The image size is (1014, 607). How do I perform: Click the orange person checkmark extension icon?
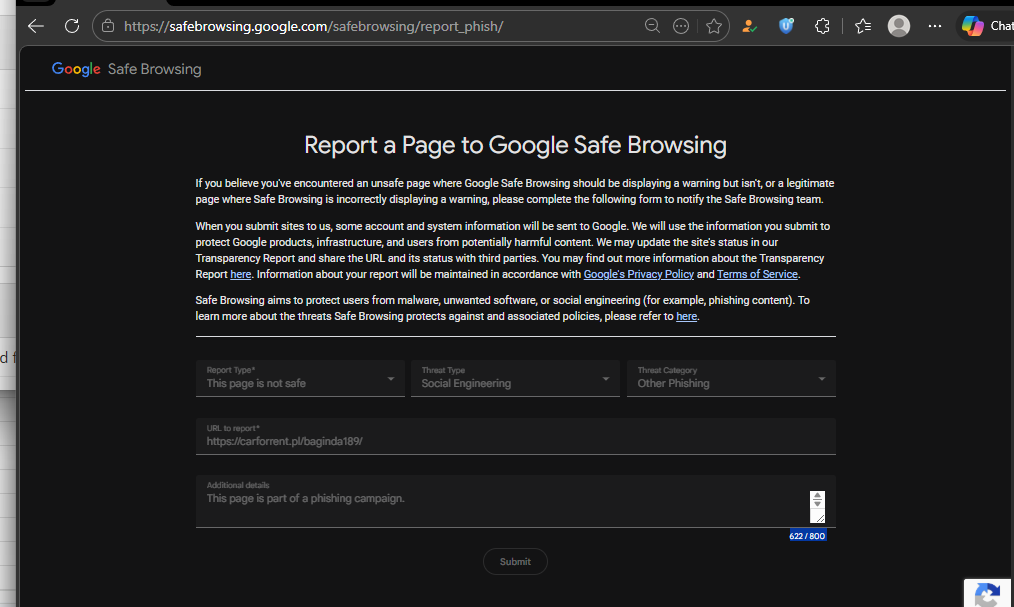[x=750, y=27]
